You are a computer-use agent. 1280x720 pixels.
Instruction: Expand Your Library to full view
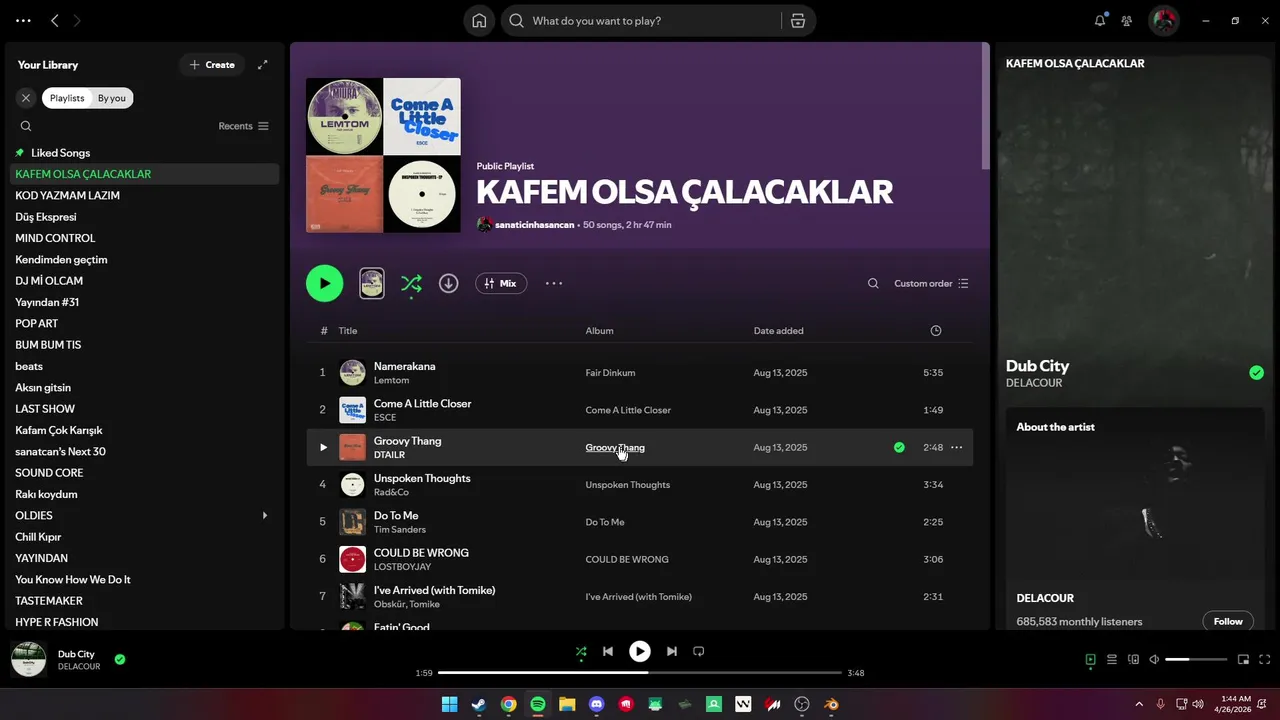coord(263,65)
